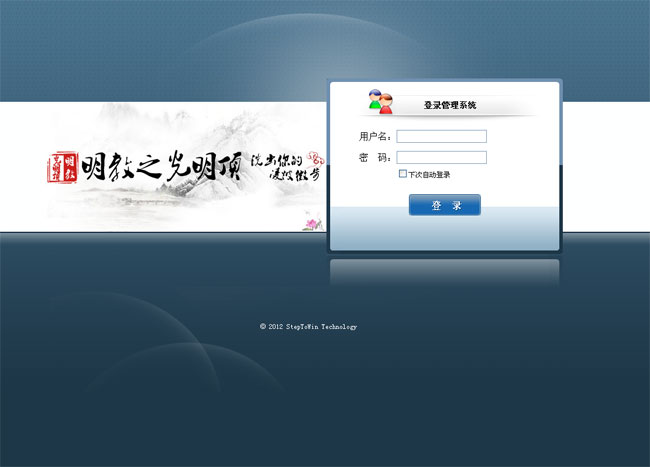This screenshot has height=467, width=650.
Task: Focus the 用户名 input field
Action: (x=441, y=136)
